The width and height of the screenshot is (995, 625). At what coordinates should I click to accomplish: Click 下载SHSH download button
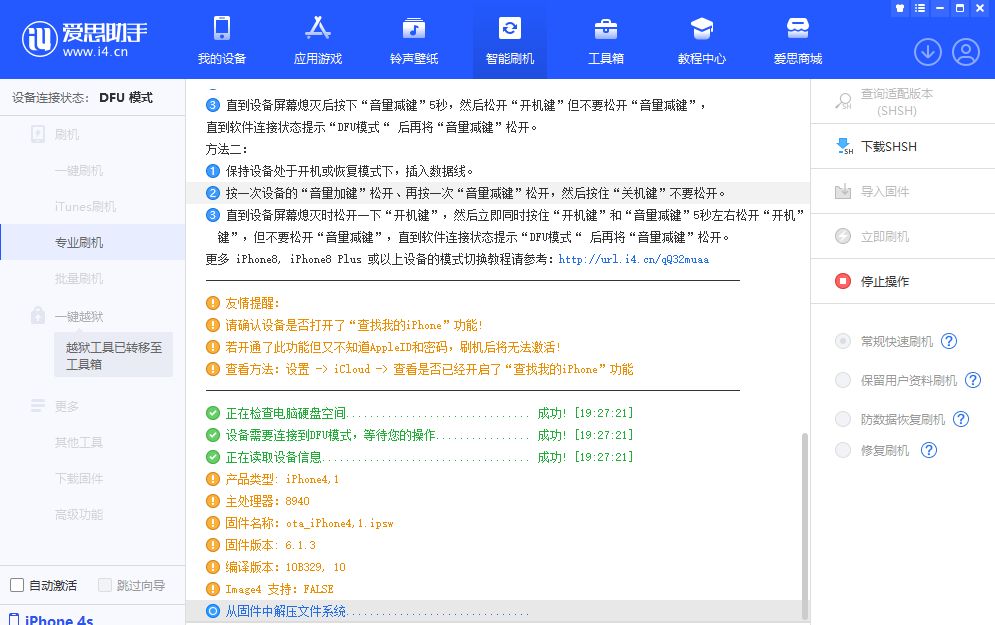coord(902,147)
